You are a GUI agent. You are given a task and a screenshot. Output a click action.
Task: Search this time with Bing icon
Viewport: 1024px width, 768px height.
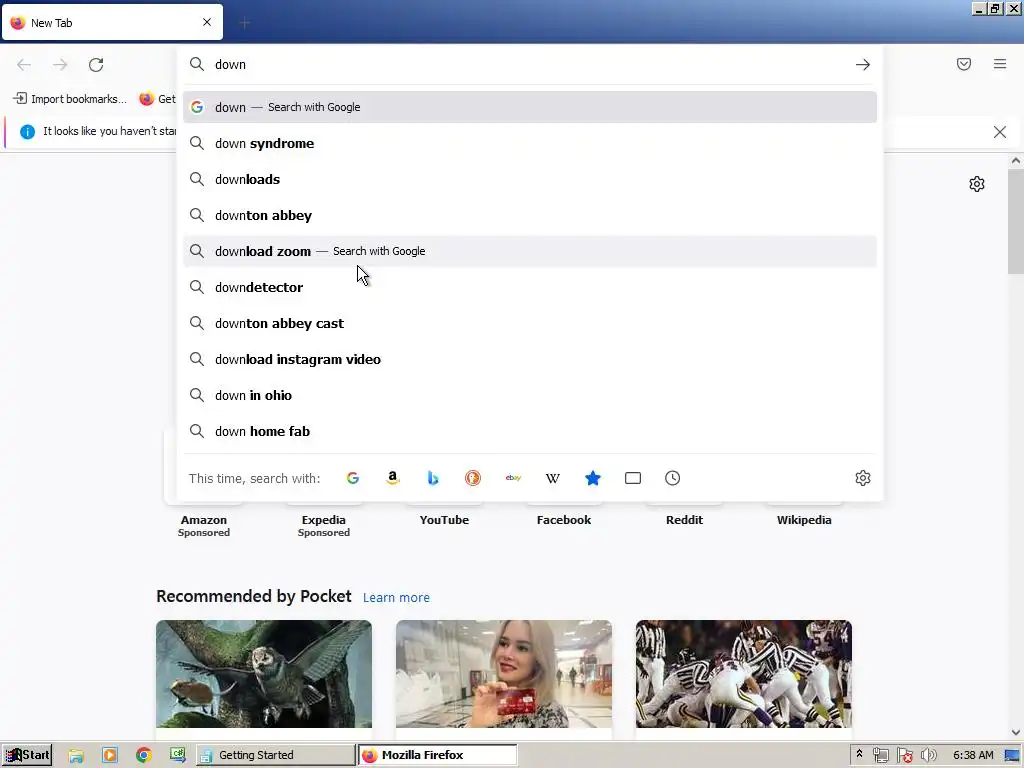click(432, 478)
